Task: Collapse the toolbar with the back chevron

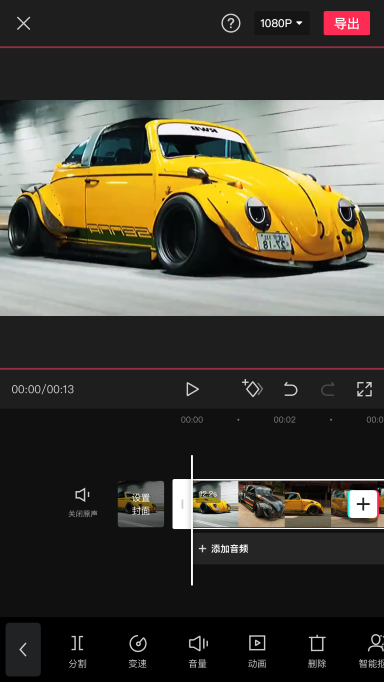Action: [23, 649]
